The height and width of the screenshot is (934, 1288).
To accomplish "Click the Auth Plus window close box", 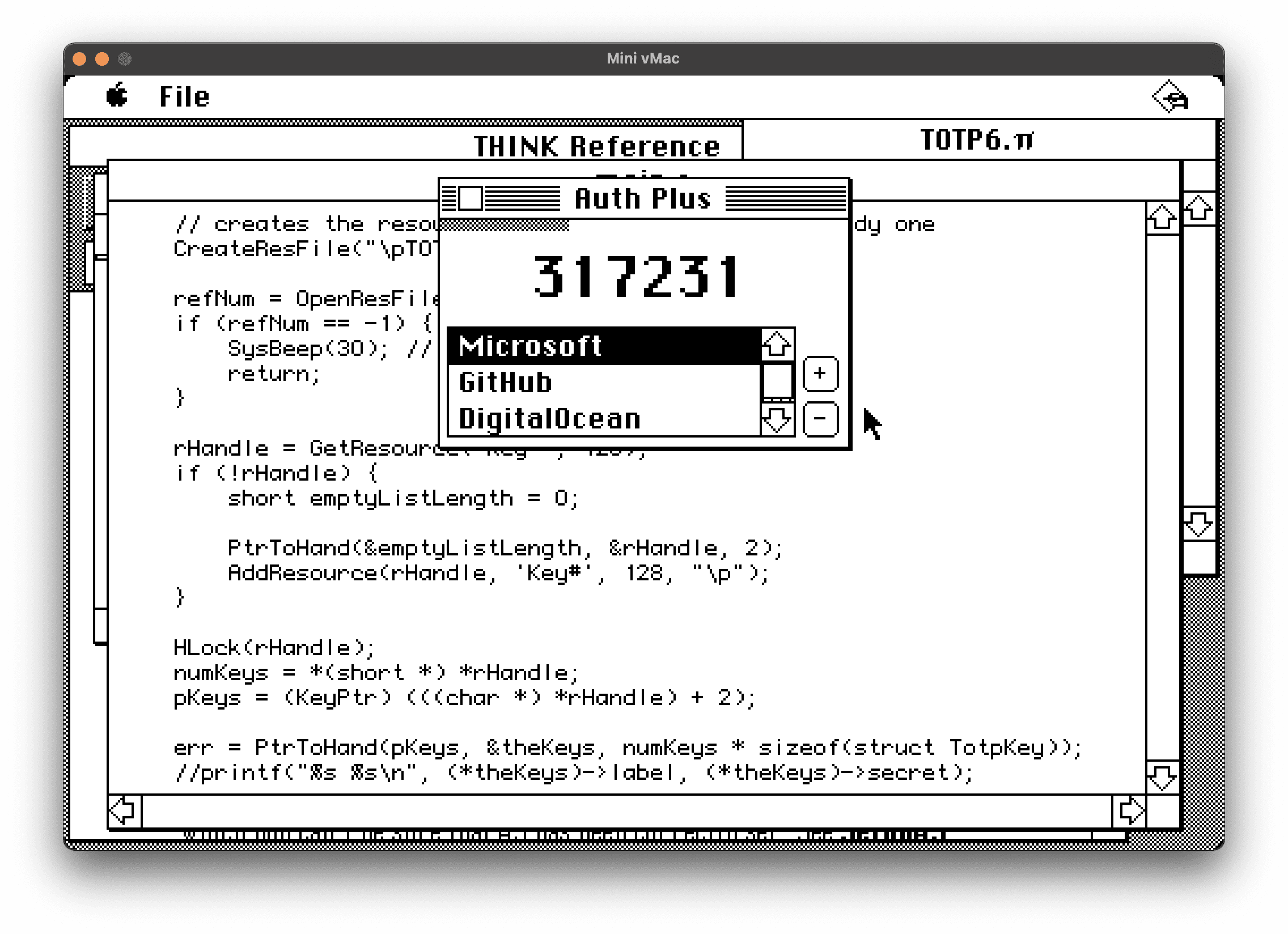I will [x=470, y=198].
